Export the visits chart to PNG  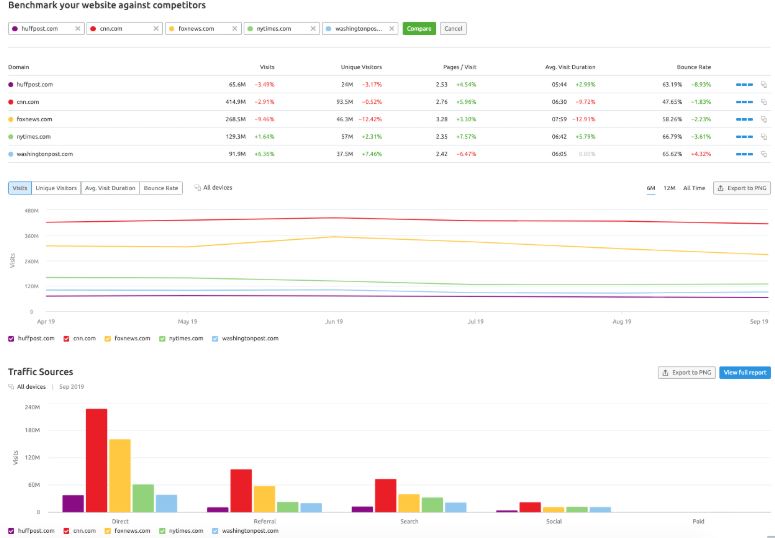click(x=741, y=188)
